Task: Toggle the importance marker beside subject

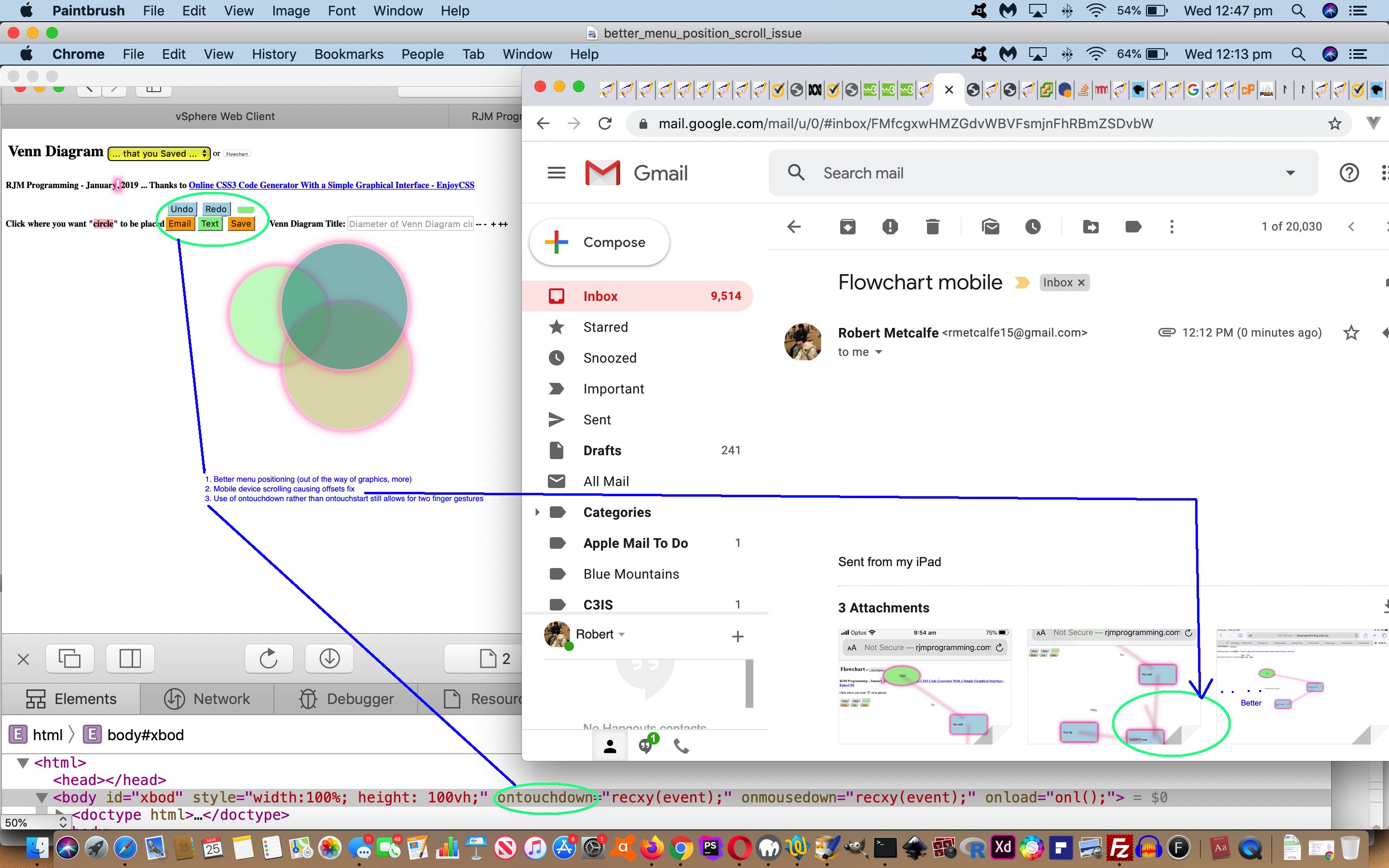Action: (1021, 283)
